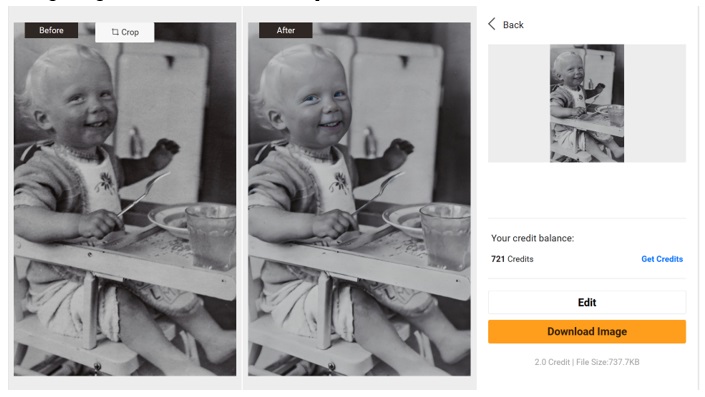Click the File Size:737.7KB text
This screenshot has width=705, height=397.
608,362
